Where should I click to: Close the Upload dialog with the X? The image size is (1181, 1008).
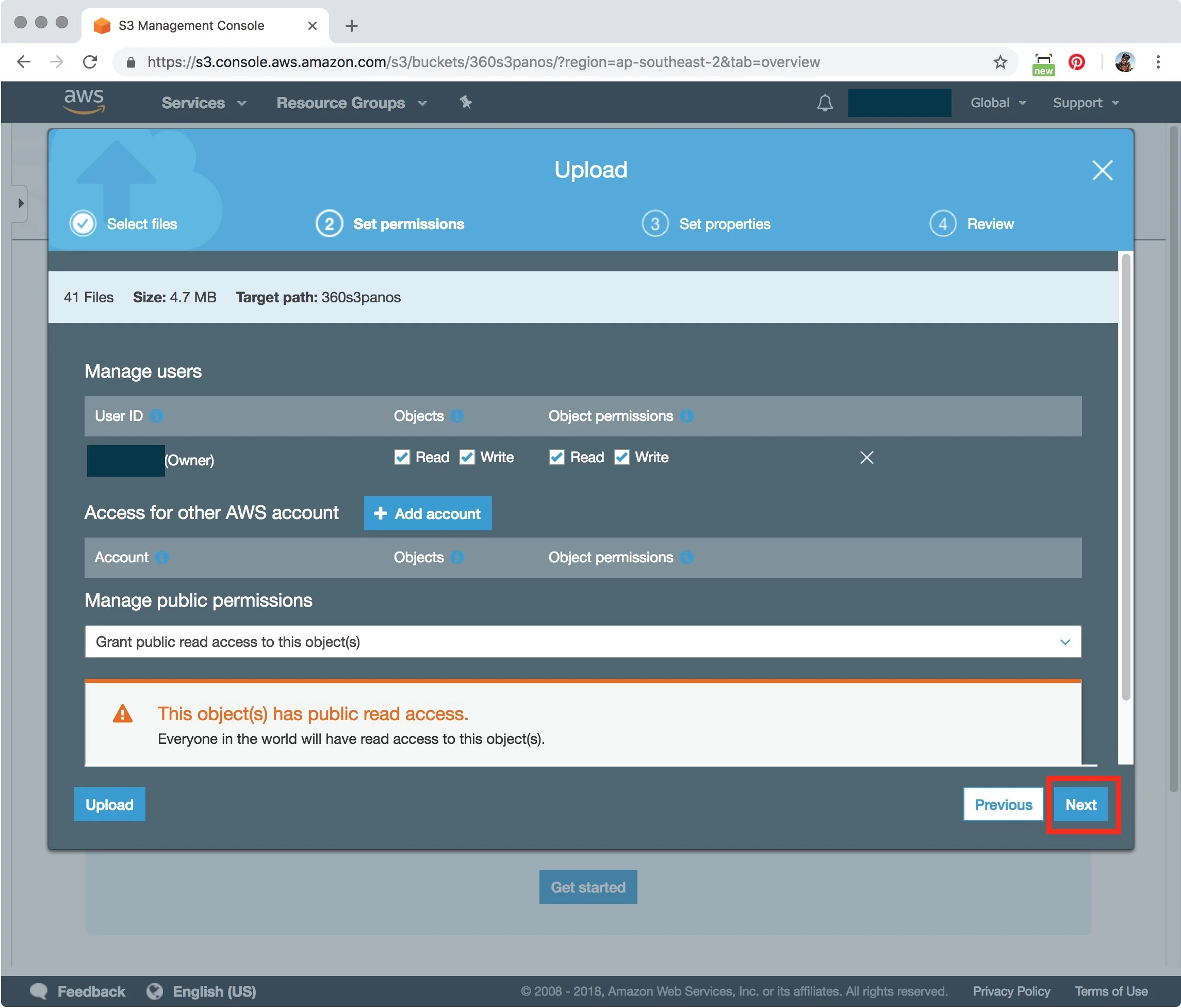pos(1102,170)
